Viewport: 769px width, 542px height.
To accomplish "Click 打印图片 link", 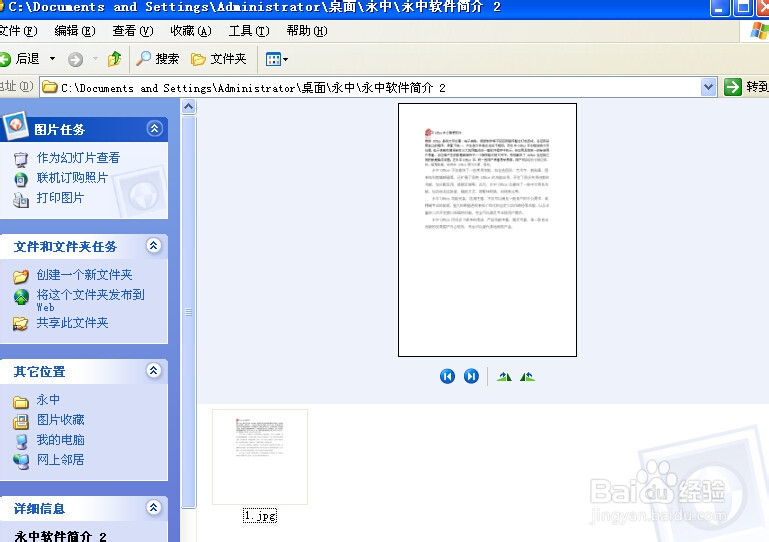I will tap(60, 198).
